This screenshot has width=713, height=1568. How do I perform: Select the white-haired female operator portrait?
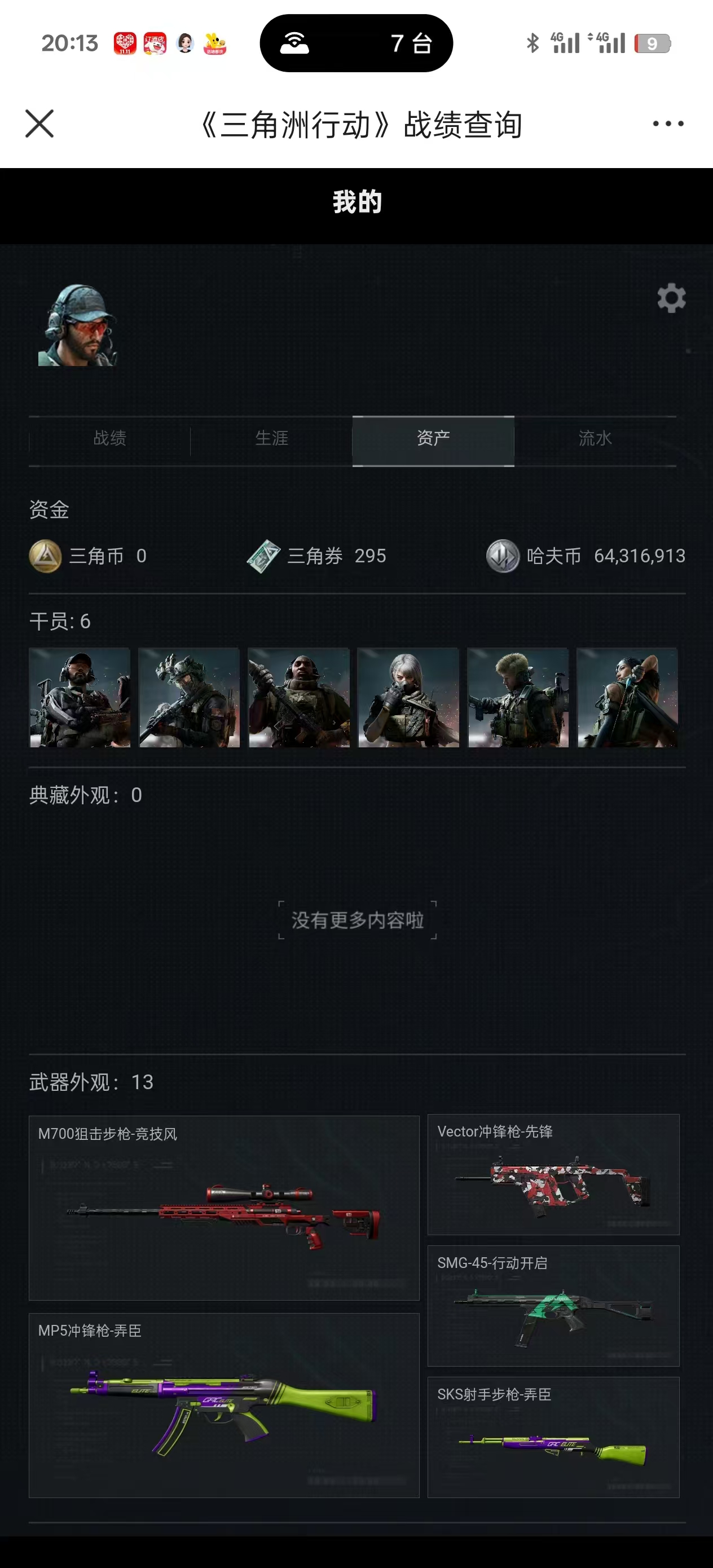pos(408,698)
